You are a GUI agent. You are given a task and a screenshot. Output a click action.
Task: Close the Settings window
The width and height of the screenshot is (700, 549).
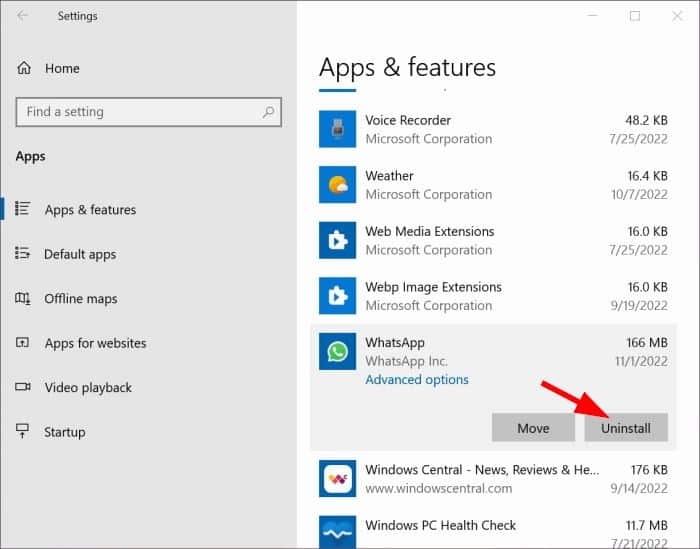point(677,16)
